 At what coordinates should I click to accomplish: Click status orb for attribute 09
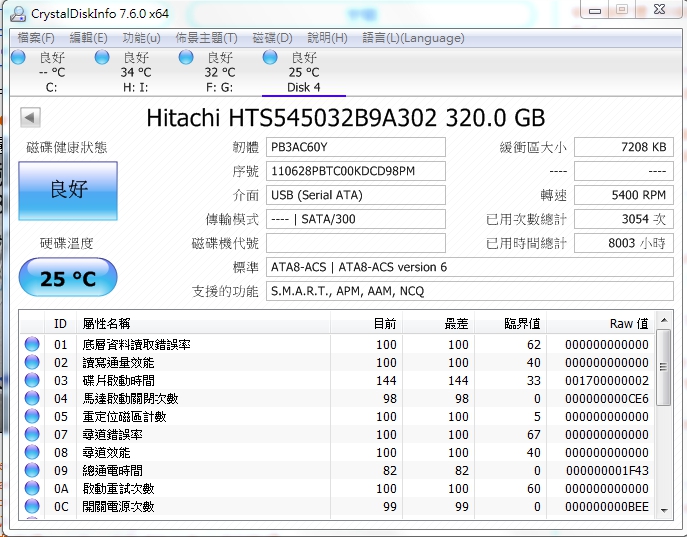[x=32, y=470]
